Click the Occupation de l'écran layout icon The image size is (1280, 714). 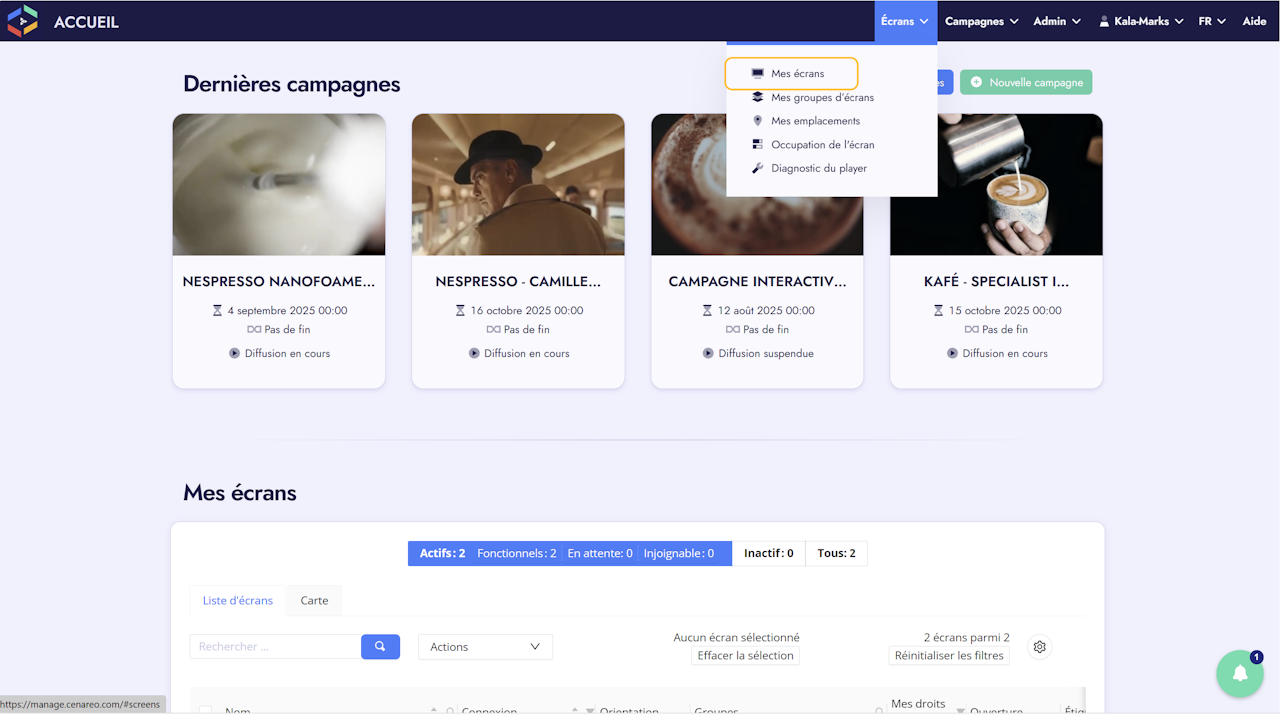(757, 145)
